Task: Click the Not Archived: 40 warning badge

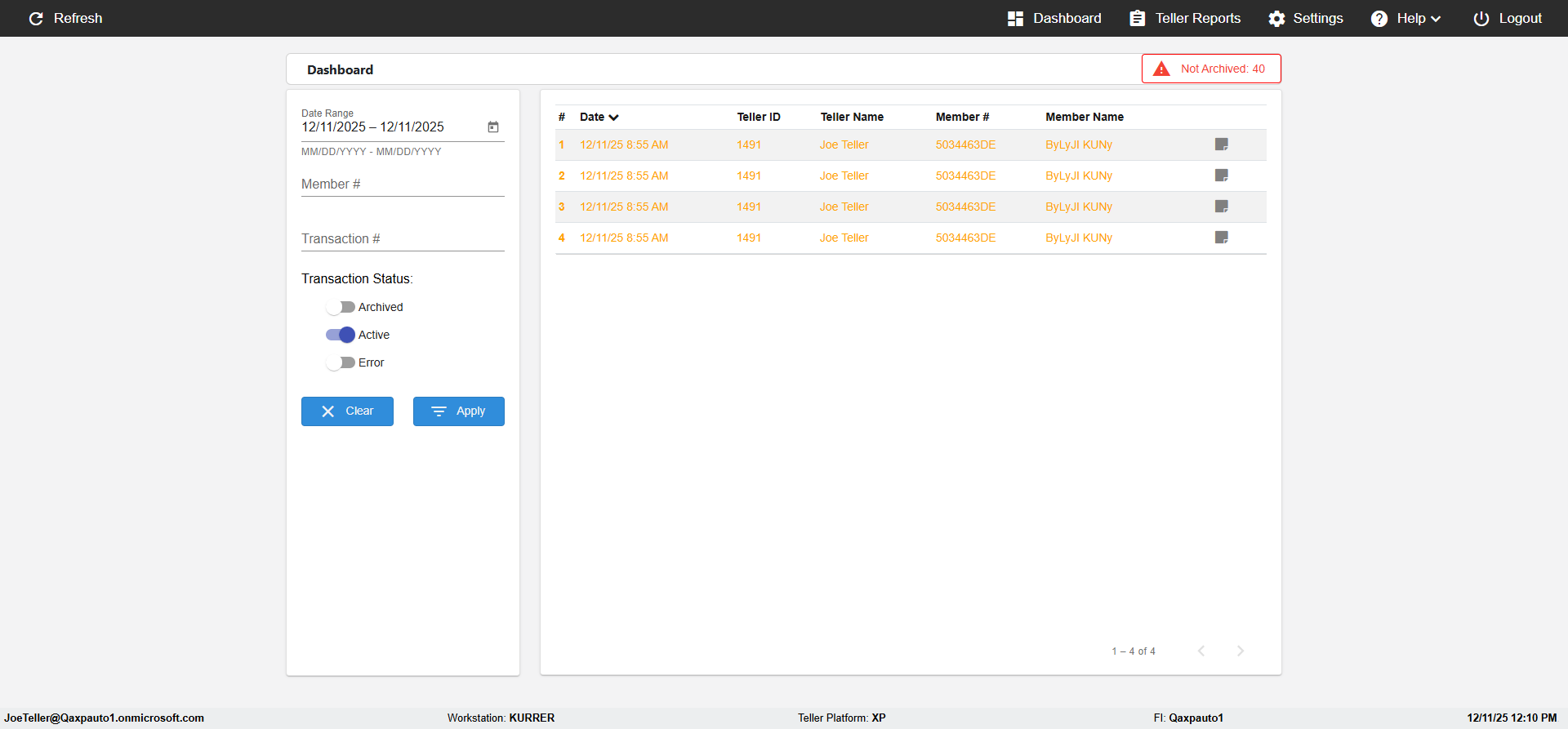Action: point(1211,69)
